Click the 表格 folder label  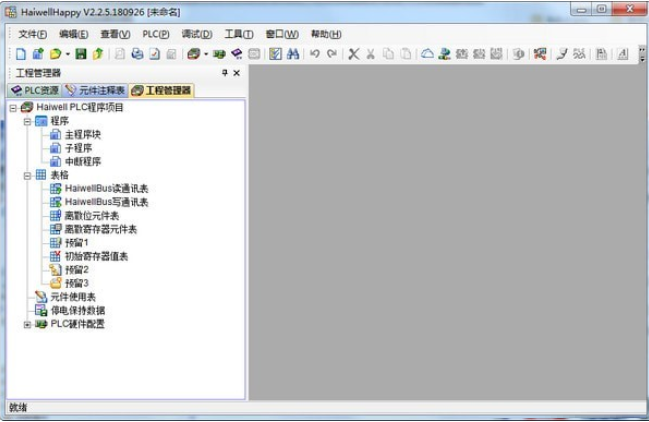(59, 175)
